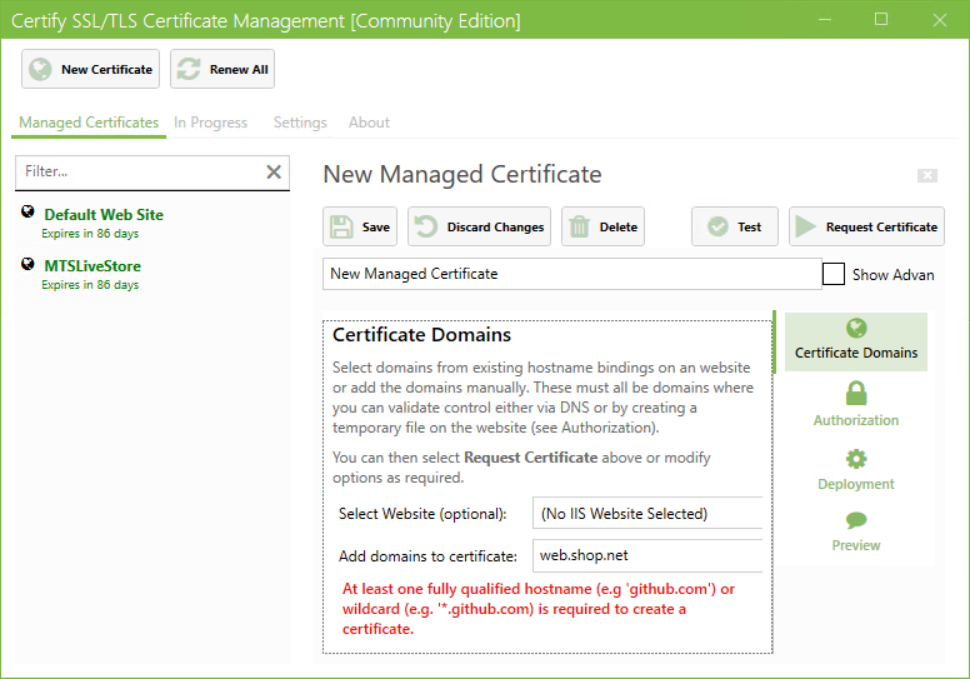Image resolution: width=970 pixels, height=679 pixels.
Task: Click the Save disk icon
Action: click(340, 226)
